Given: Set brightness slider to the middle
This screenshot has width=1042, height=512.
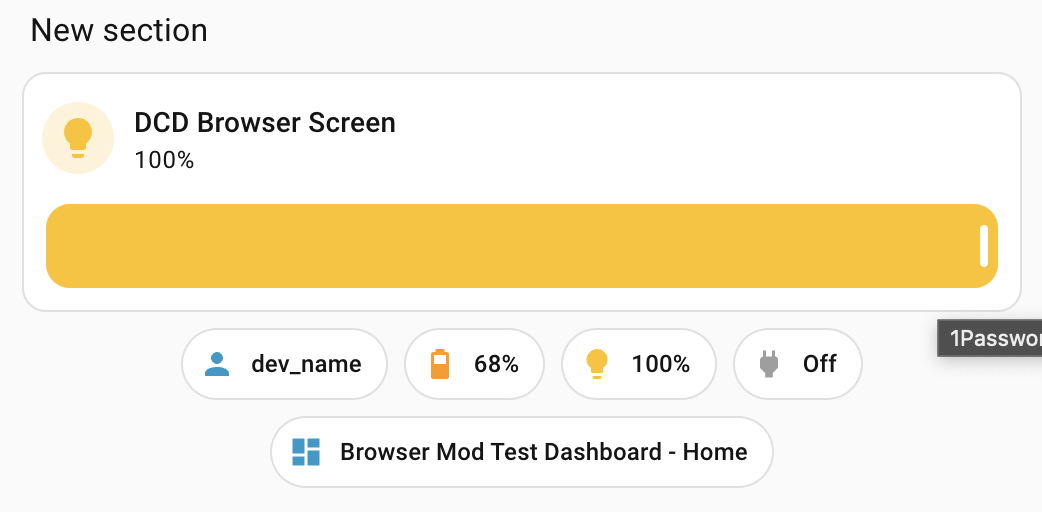Looking at the screenshot, I should coord(522,246).
